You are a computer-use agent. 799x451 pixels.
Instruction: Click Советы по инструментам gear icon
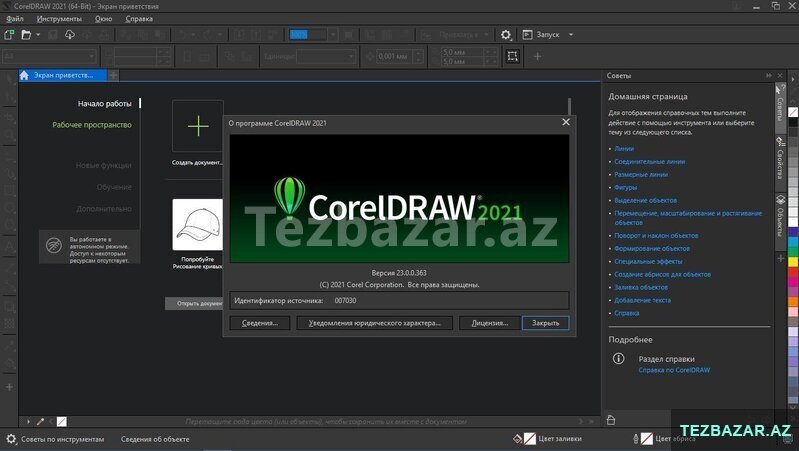pos(11,439)
